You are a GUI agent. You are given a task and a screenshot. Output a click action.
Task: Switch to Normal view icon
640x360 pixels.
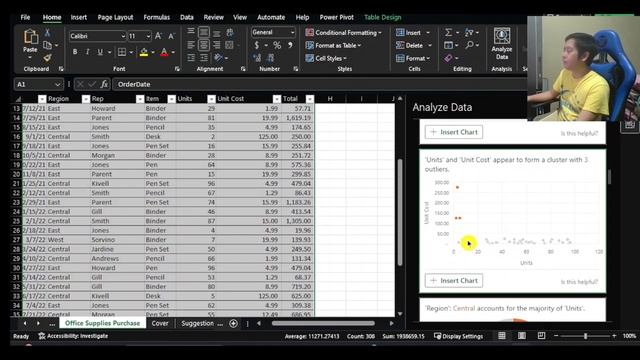pyautogui.click(x=502, y=336)
